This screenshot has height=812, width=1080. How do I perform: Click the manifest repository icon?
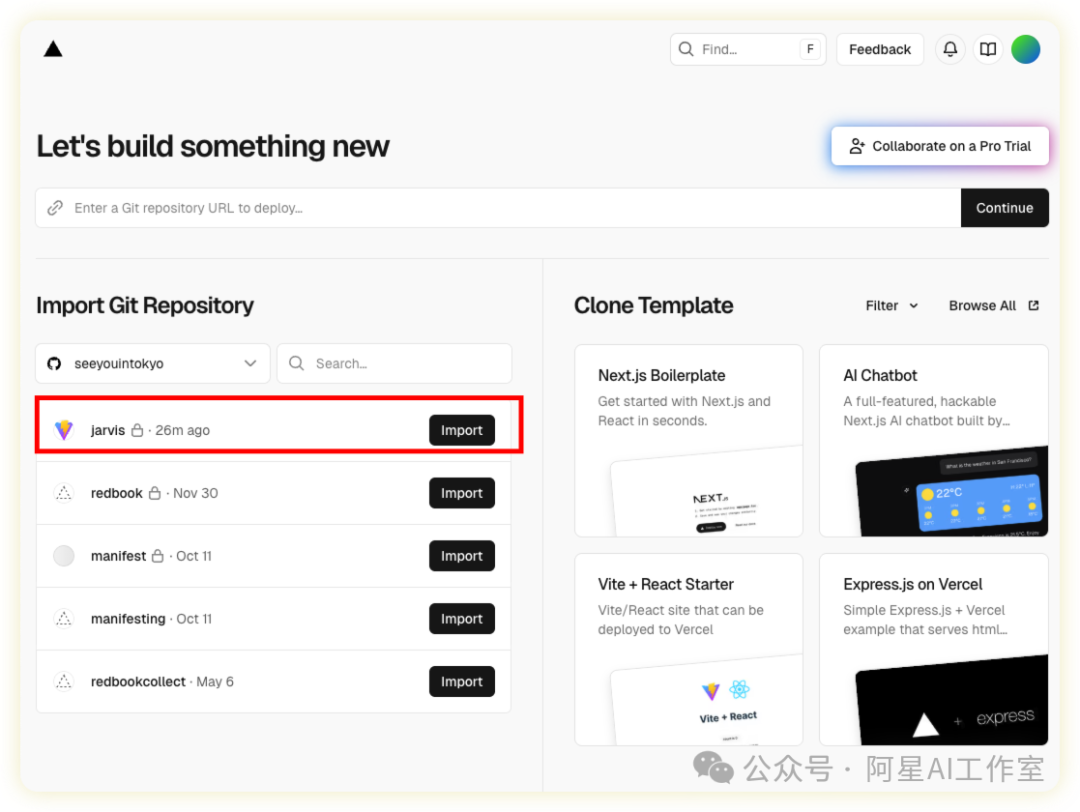point(64,556)
